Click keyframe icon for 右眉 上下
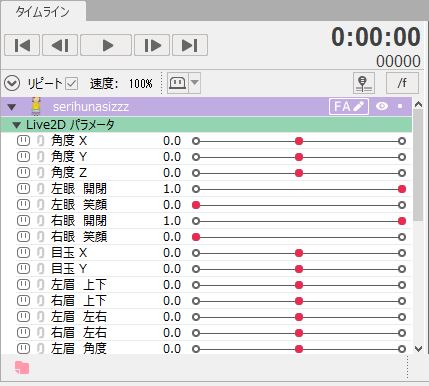Viewport: 429px width, 386px height. [23, 301]
